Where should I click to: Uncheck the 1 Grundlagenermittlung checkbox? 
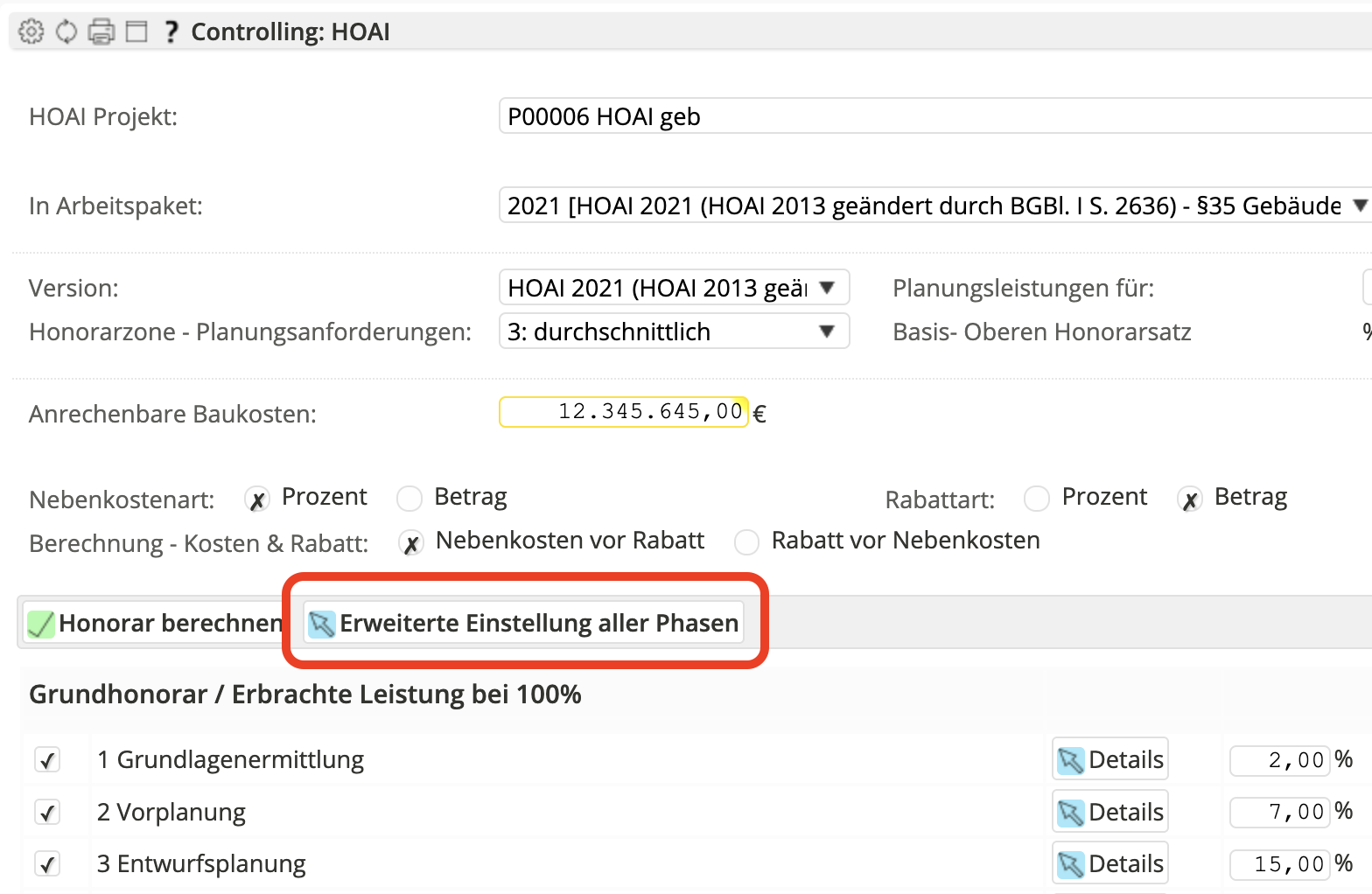click(47, 759)
